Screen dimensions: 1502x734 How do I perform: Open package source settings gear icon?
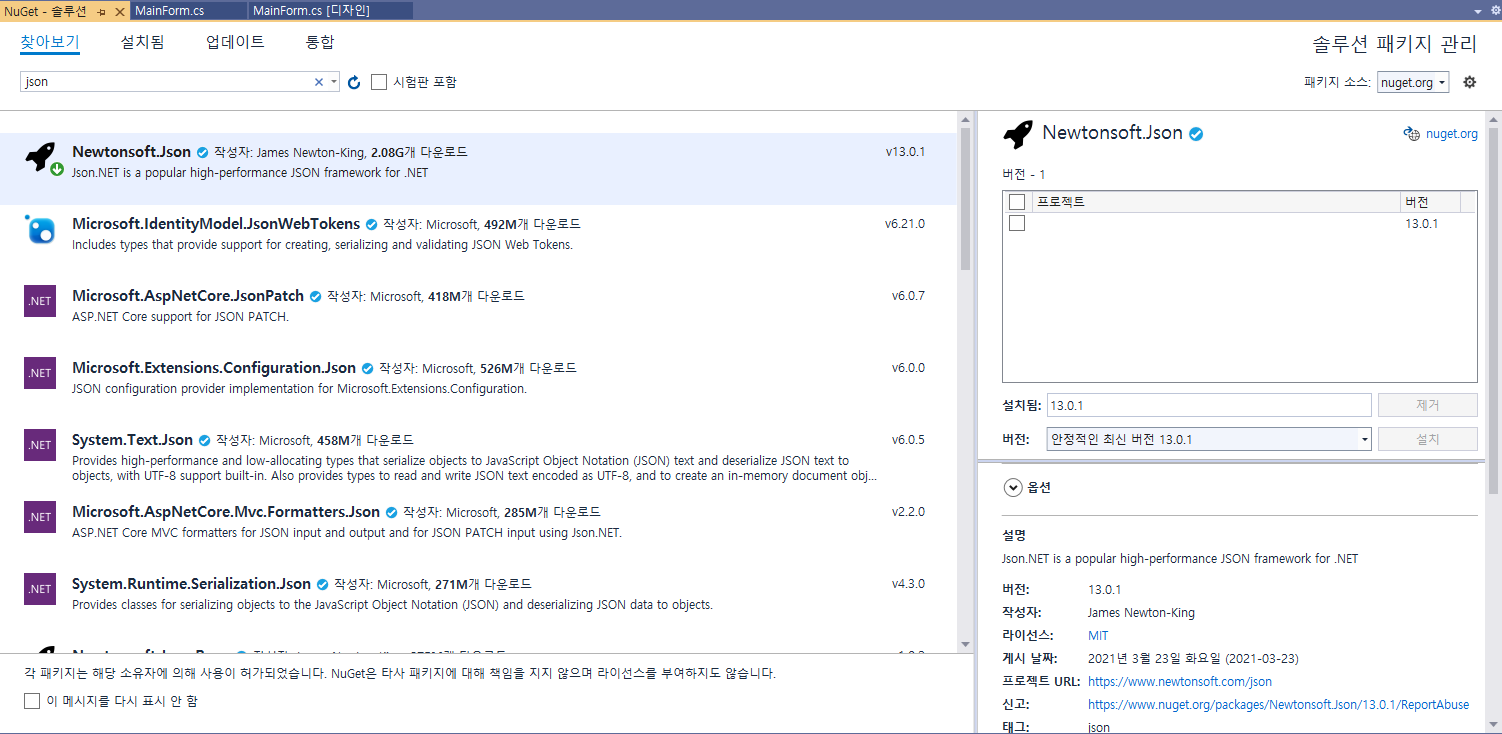pyautogui.click(x=1469, y=82)
